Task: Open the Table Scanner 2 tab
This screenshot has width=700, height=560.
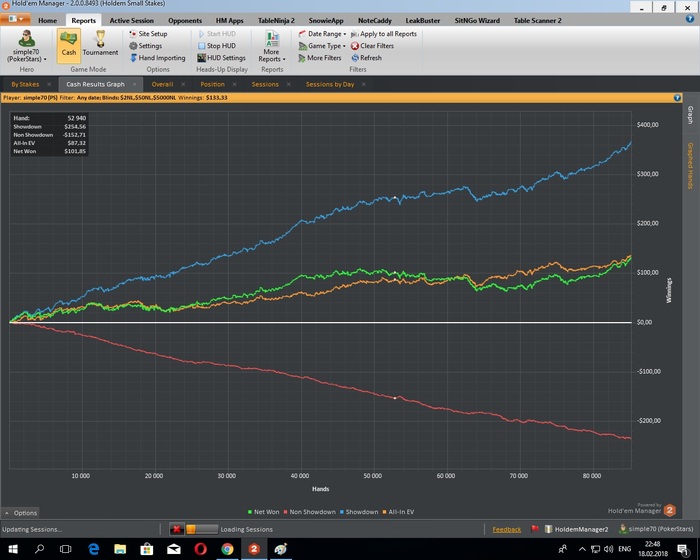Action: coord(537,21)
